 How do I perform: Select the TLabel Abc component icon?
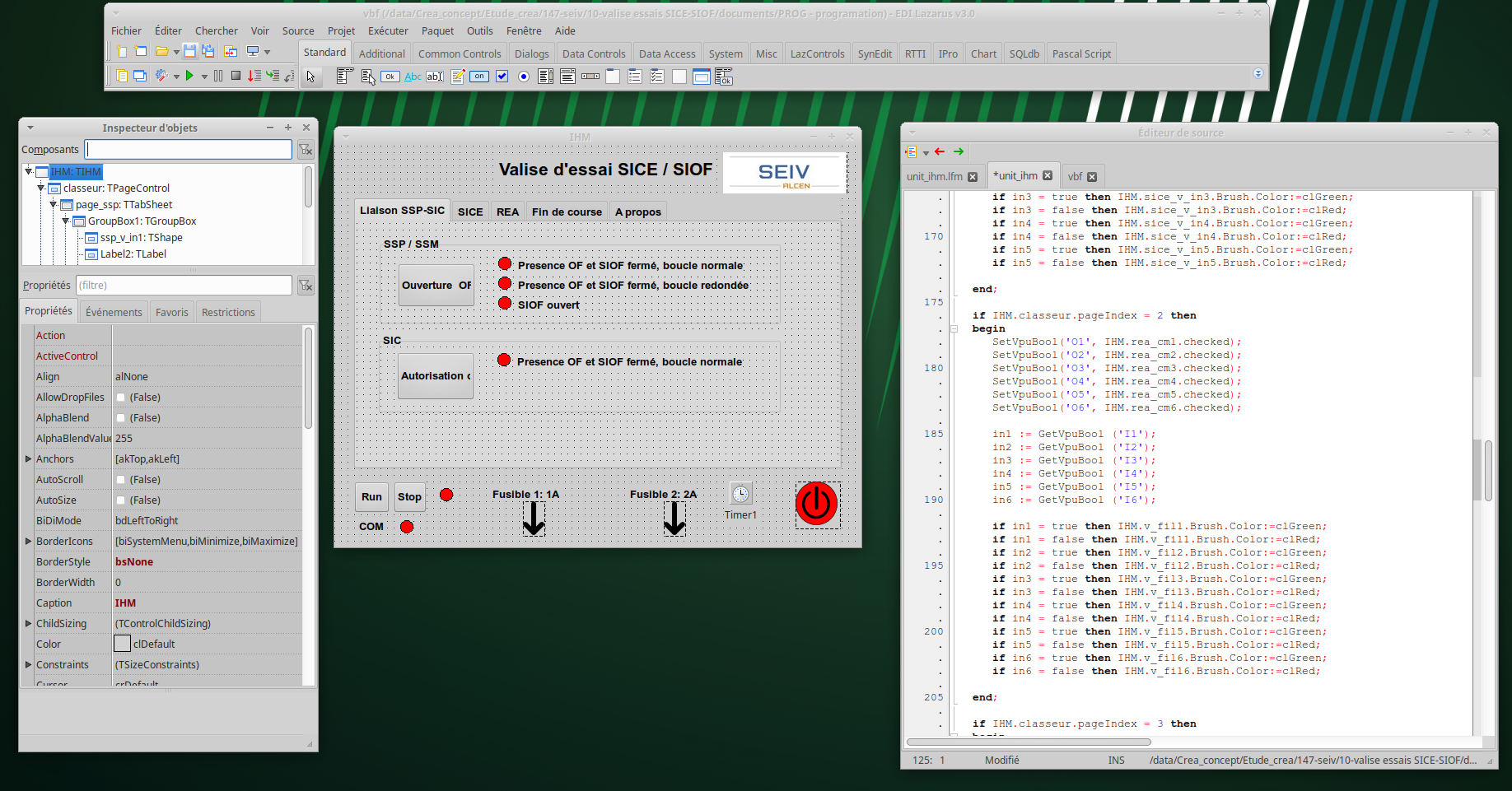pyautogui.click(x=413, y=77)
